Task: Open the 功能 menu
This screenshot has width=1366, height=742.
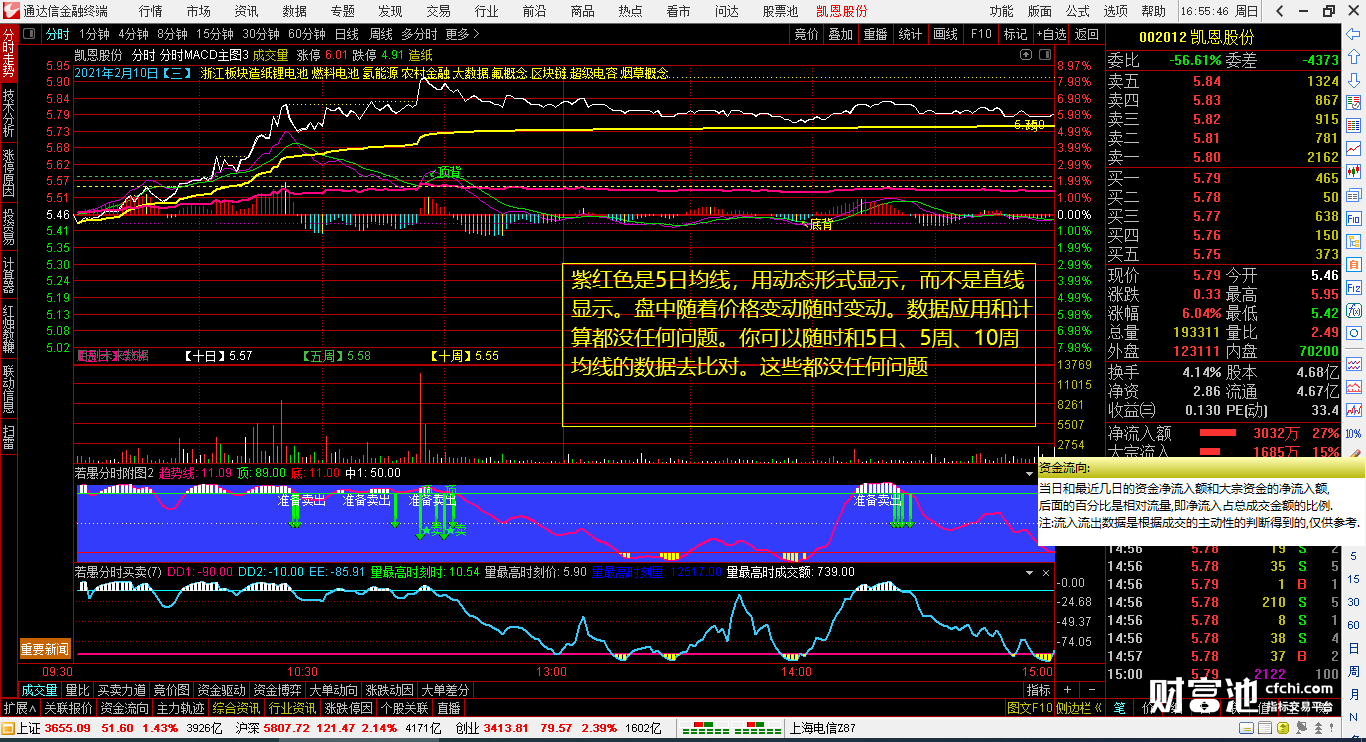Action: click(x=1002, y=11)
